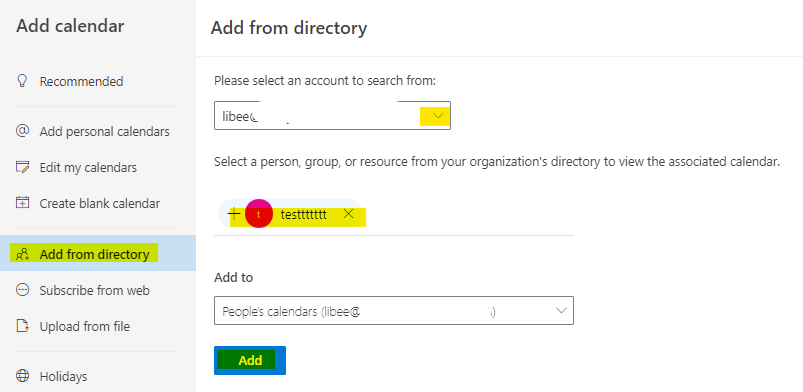
Task: Click 'Select a person, group, or resource' text
Action: (497, 162)
